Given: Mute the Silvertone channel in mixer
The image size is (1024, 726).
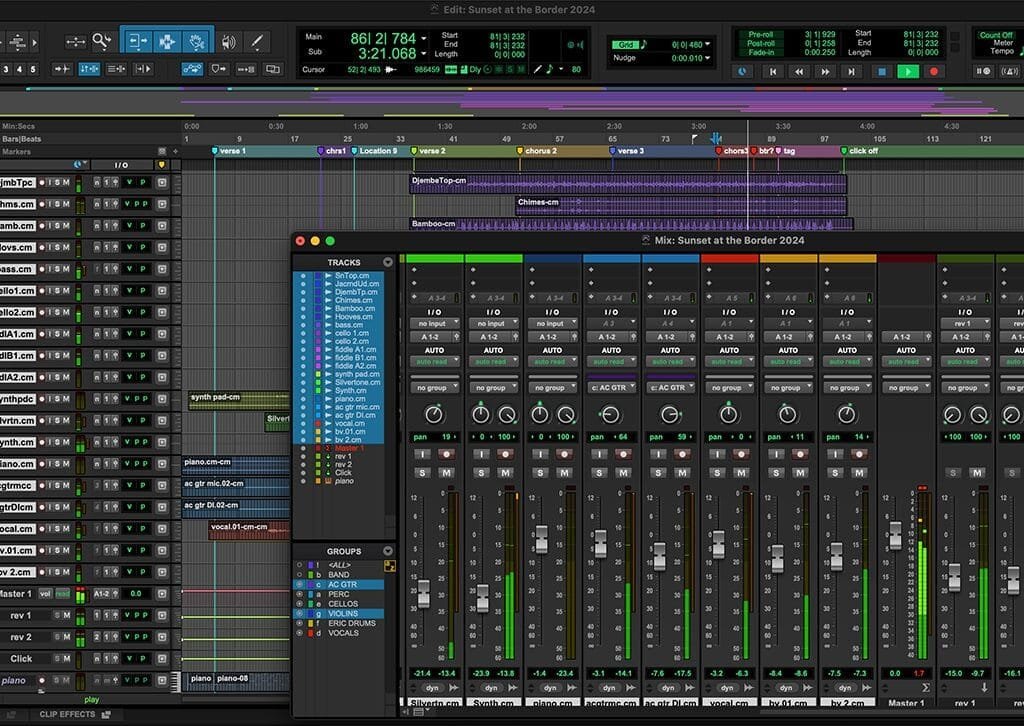Looking at the screenshot, I should pos(446,472).
